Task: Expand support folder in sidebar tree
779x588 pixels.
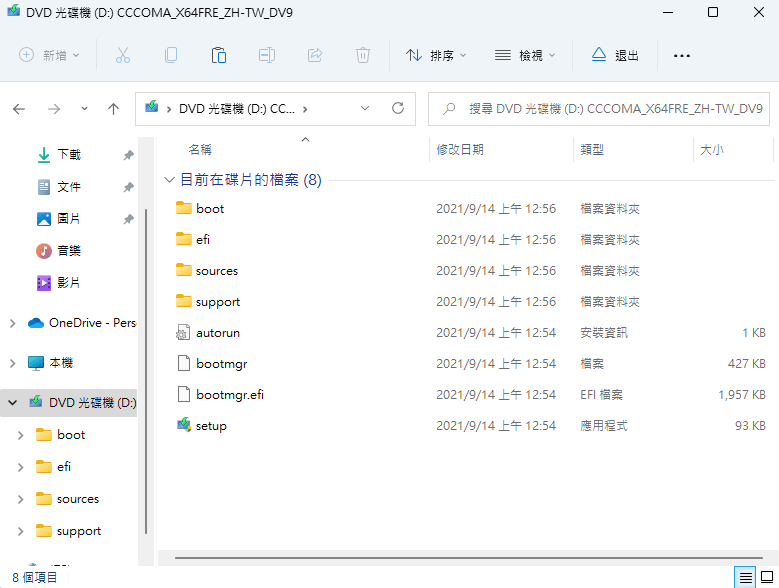Action: pos(20,531)
